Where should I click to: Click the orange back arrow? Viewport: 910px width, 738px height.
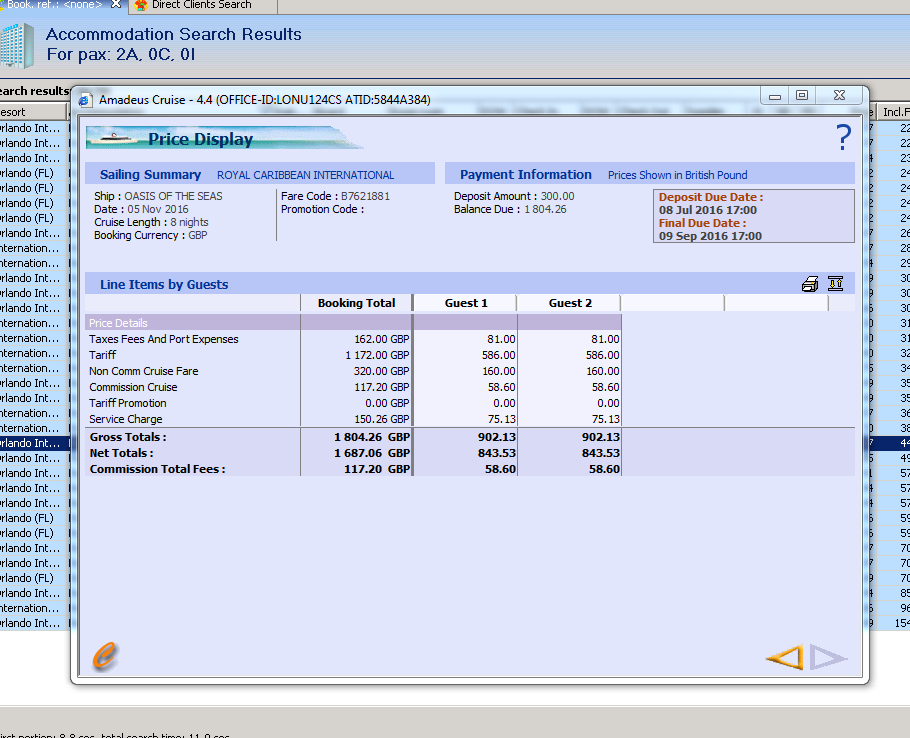[x=785, y=657]
